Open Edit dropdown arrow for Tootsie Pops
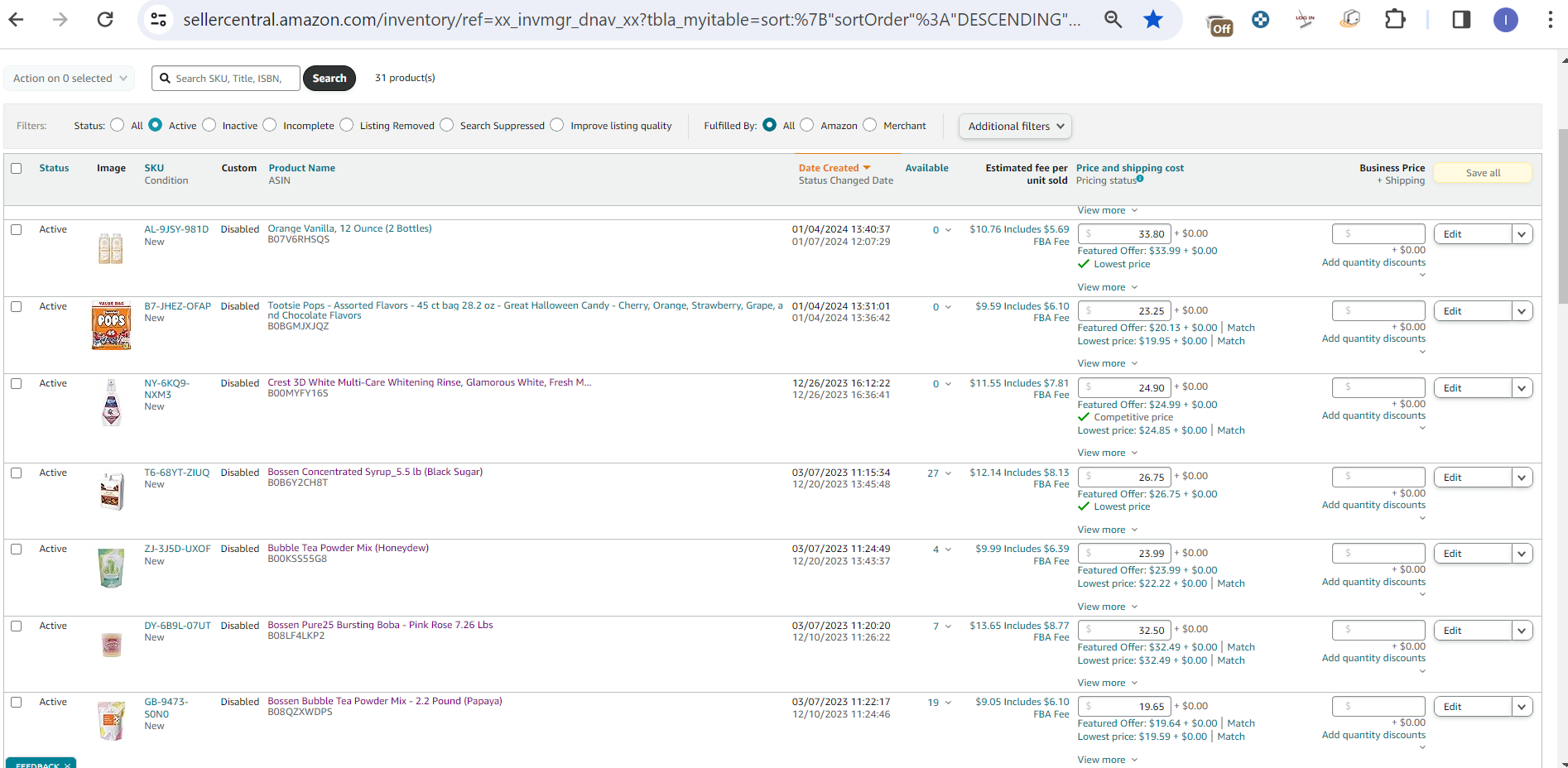This screenshot has height=768, width=1568. [1522, 311]
